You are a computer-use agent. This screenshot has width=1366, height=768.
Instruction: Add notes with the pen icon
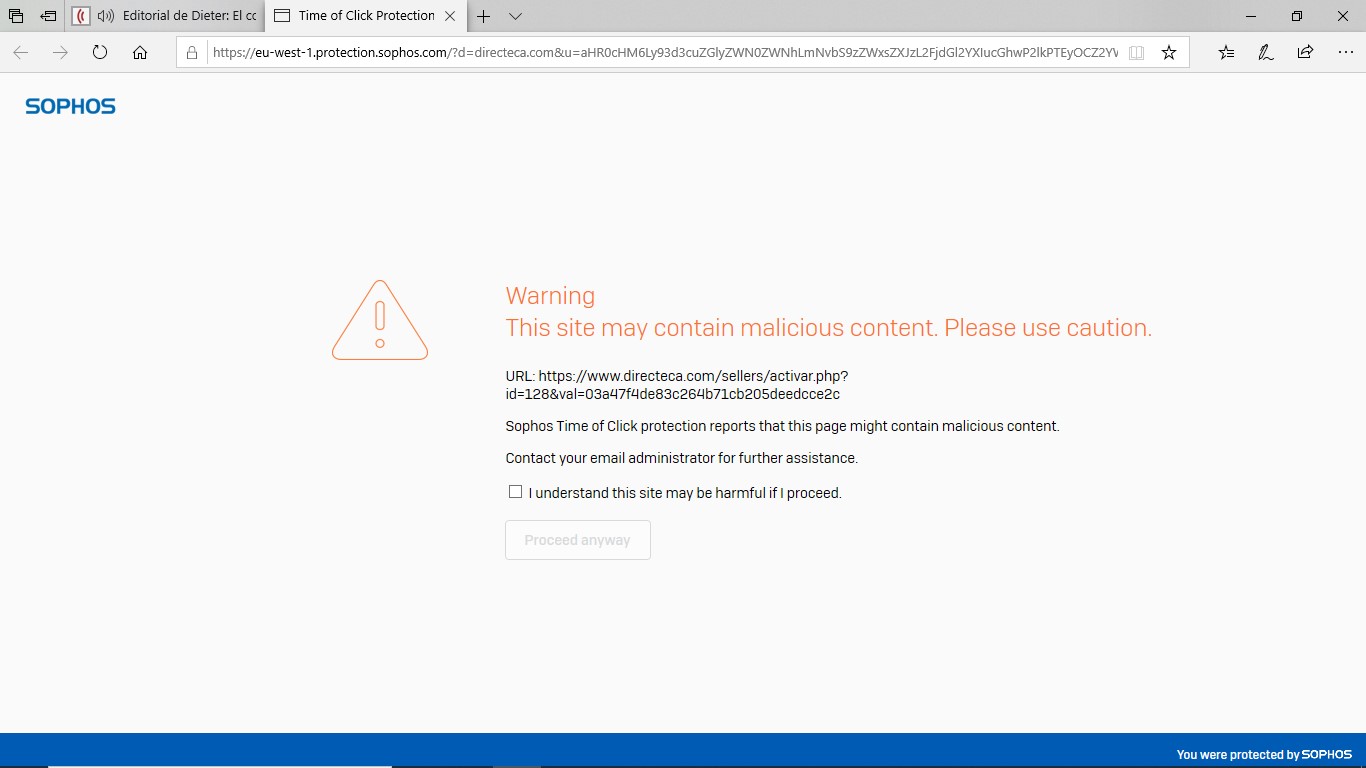[1265, 52]
